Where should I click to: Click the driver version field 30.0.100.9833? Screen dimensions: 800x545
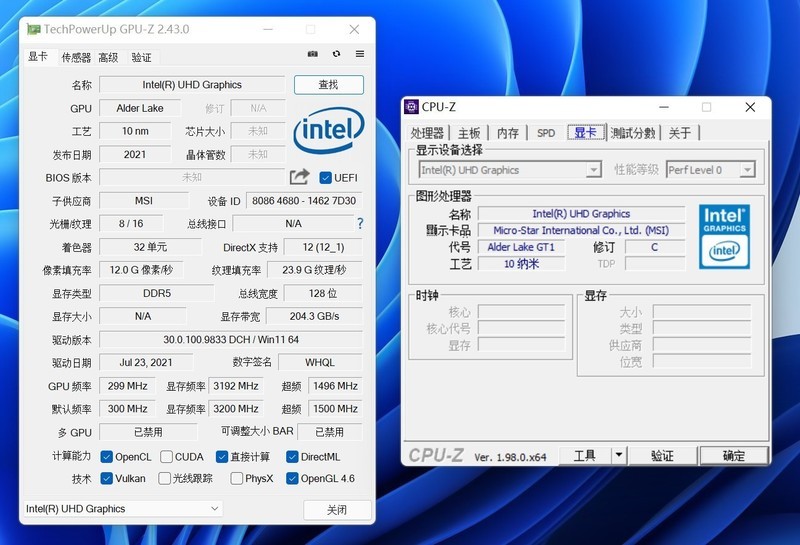(231, 339)
